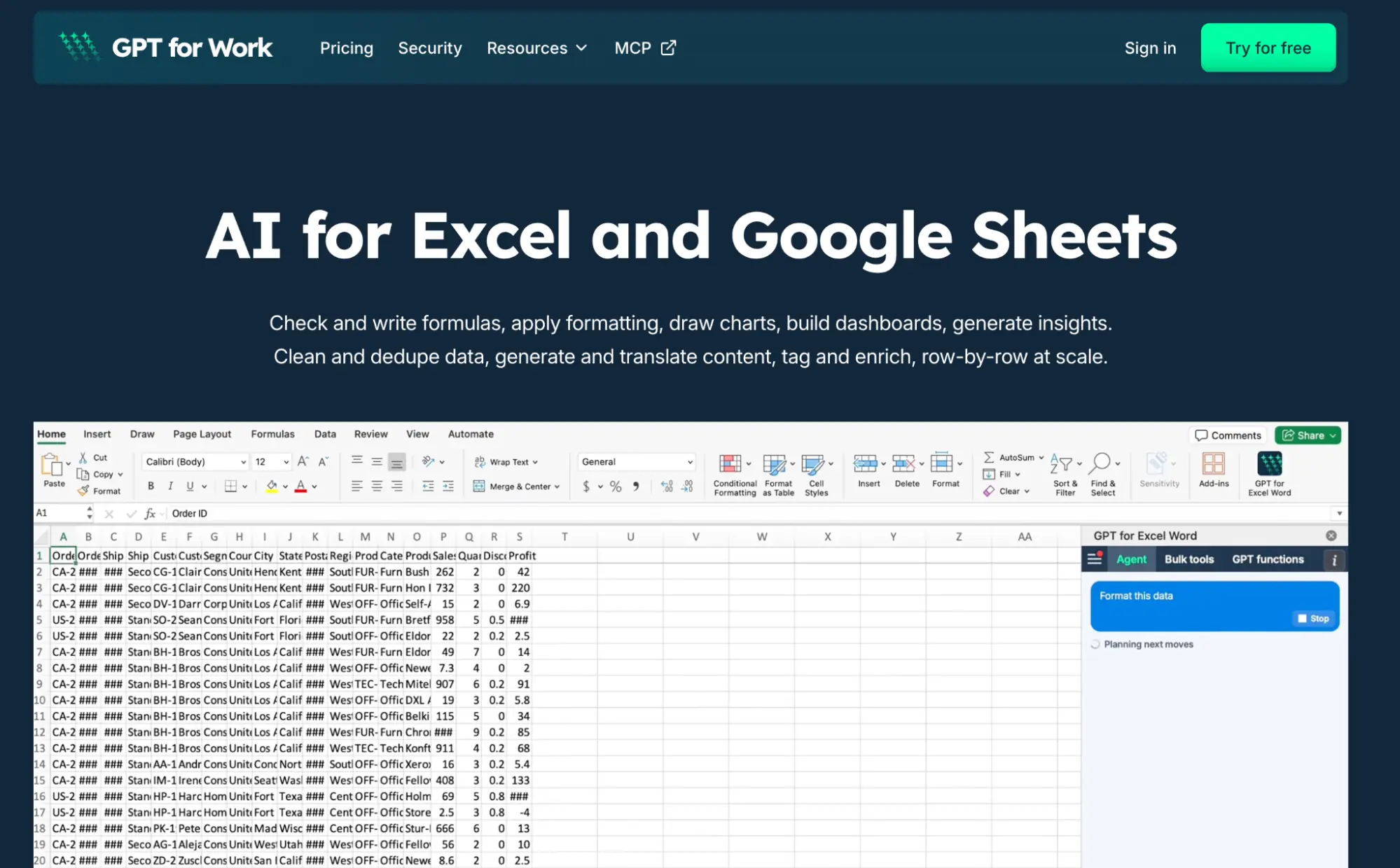
Task: Apply comma style format
Action: (636, 486)
